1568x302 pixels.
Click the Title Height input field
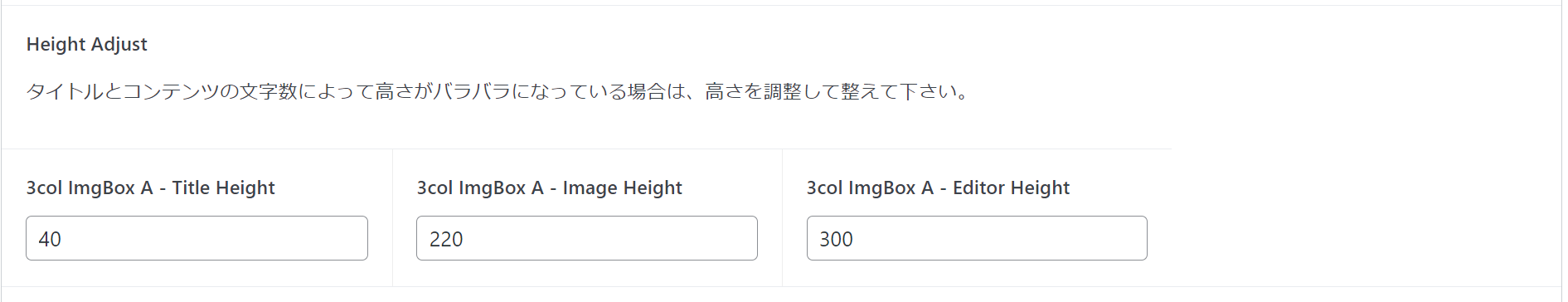(x=197, y=238)
